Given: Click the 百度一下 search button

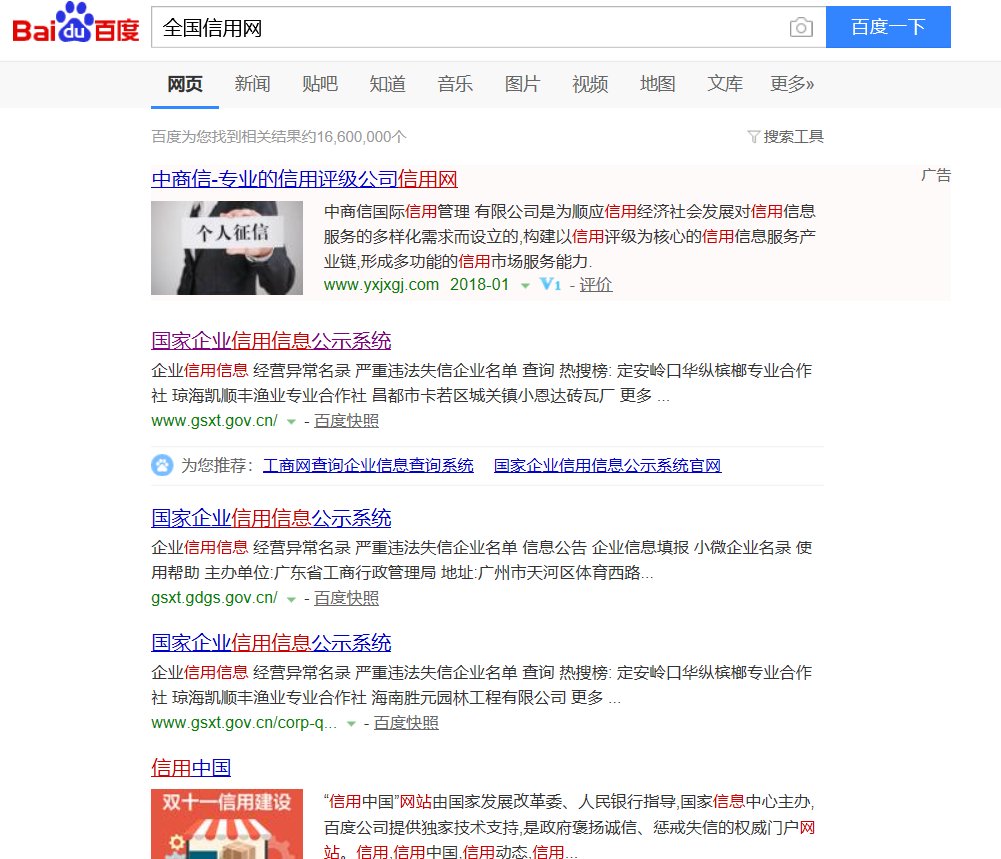Looking at the screenshot, I should tap(888, 27).
